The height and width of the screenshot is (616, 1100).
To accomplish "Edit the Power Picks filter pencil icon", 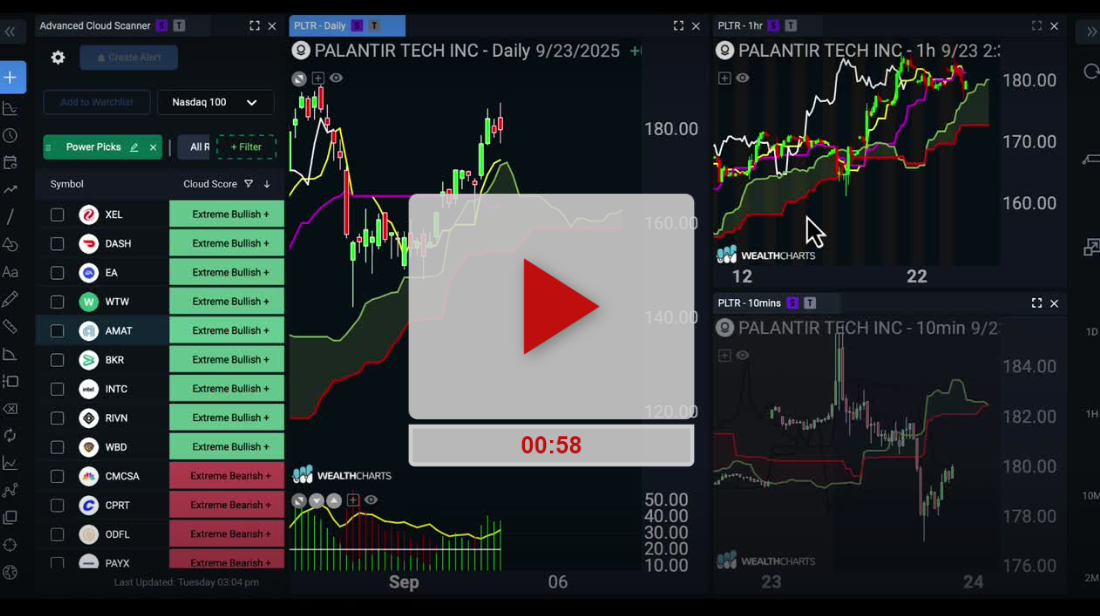I will [134, 147].
